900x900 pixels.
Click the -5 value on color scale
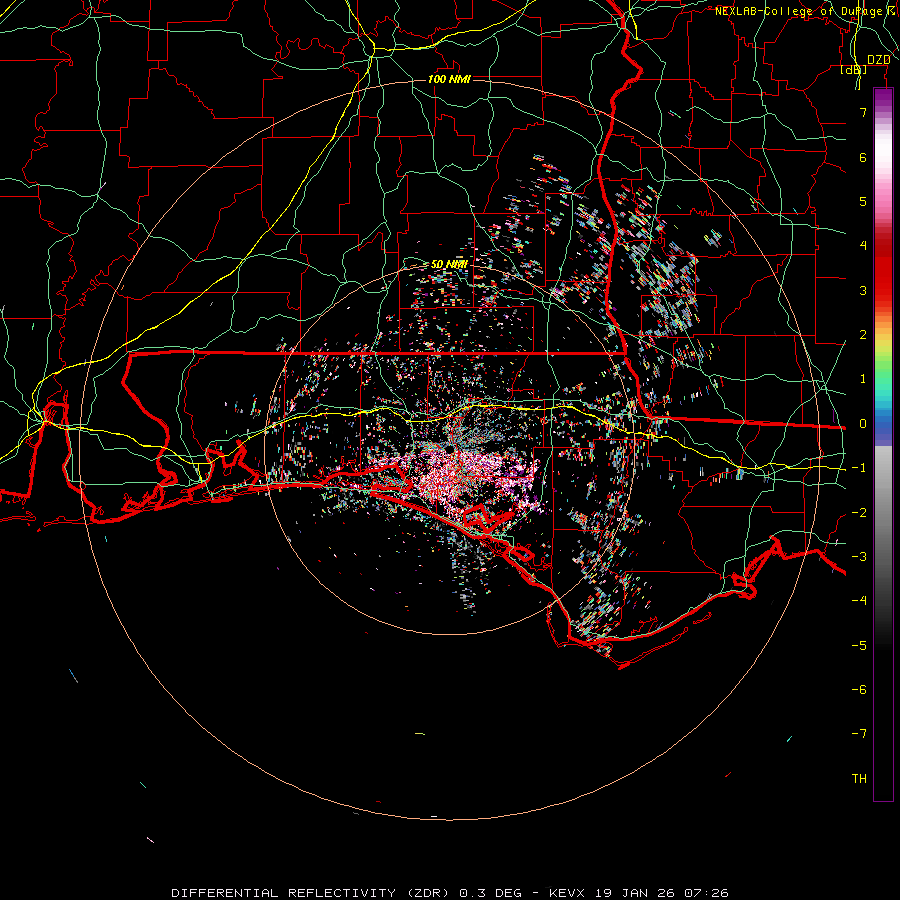[x=859, y=646]
